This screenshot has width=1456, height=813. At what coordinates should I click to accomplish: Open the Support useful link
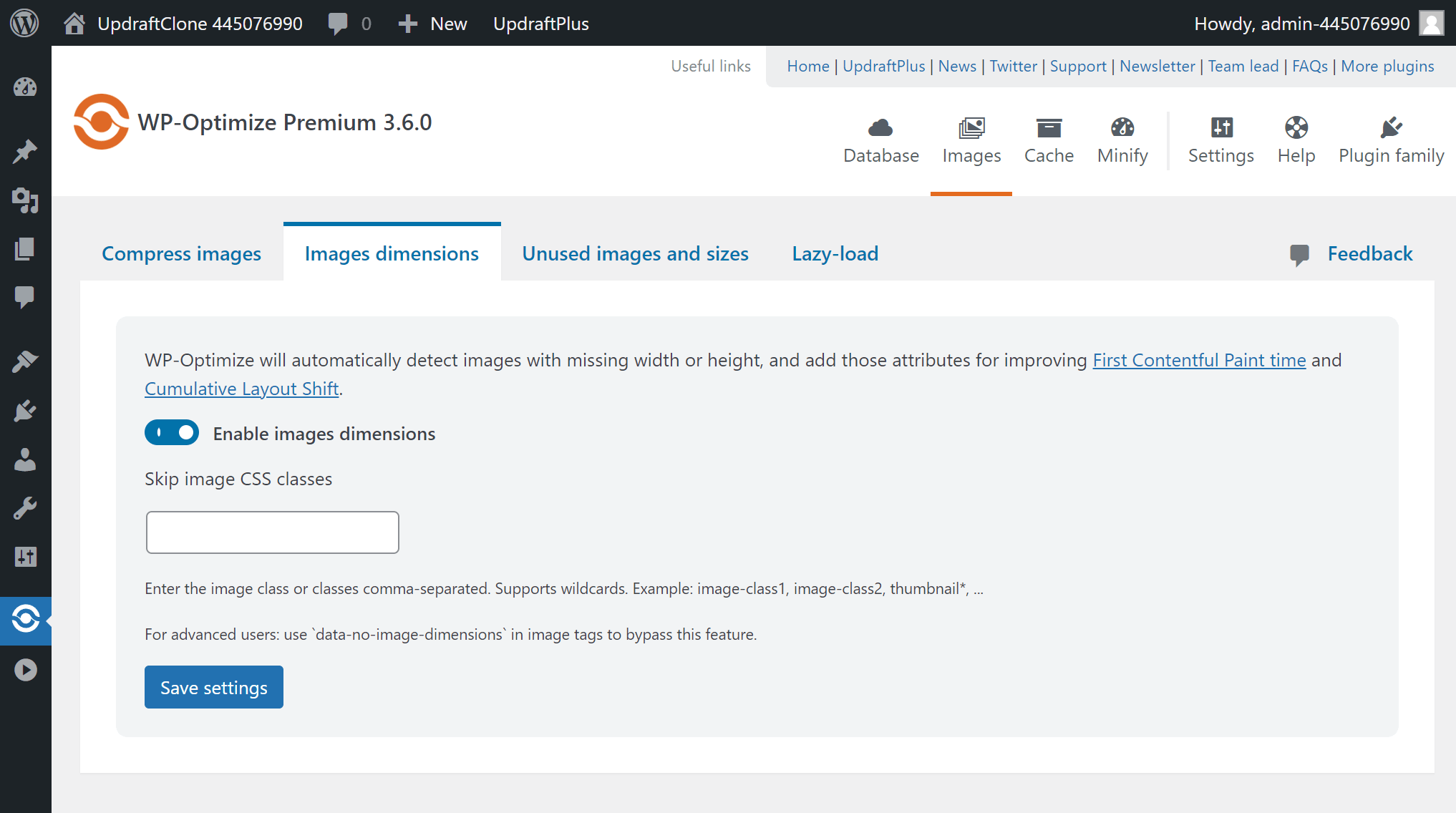click(1078, 67)
